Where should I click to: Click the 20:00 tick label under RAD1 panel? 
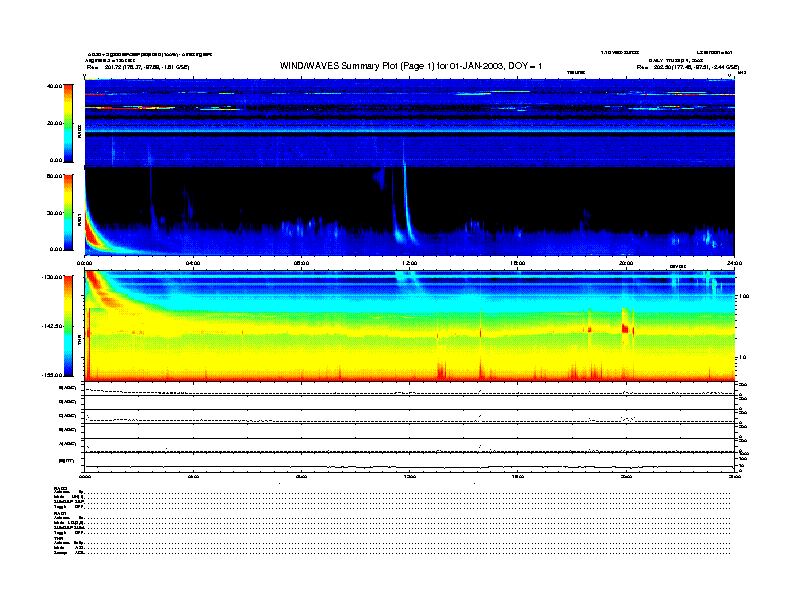(x=626, y=263)
